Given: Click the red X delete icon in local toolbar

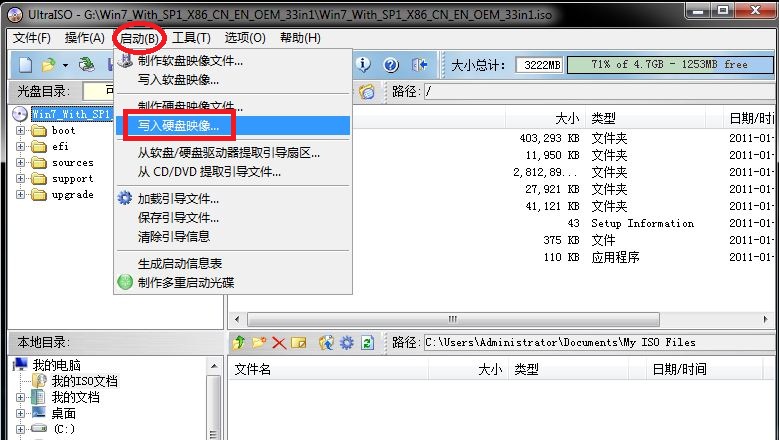Looking at the screenshot, I should pyautogui.click(x=279, y=343).
